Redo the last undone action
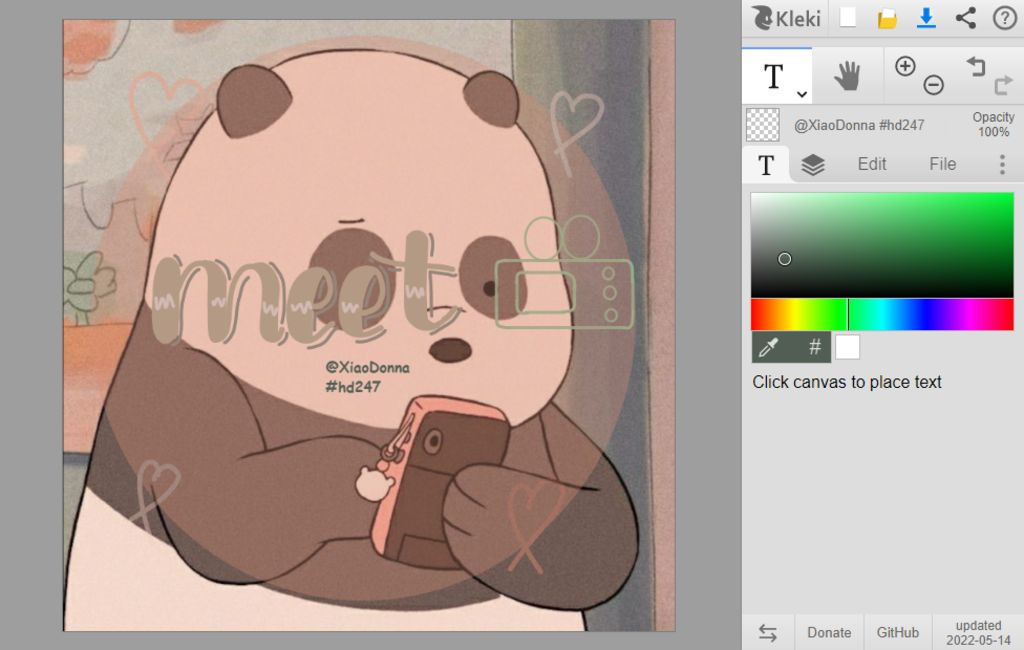This screenshot has height=650, width=1024. (1003, 85)
